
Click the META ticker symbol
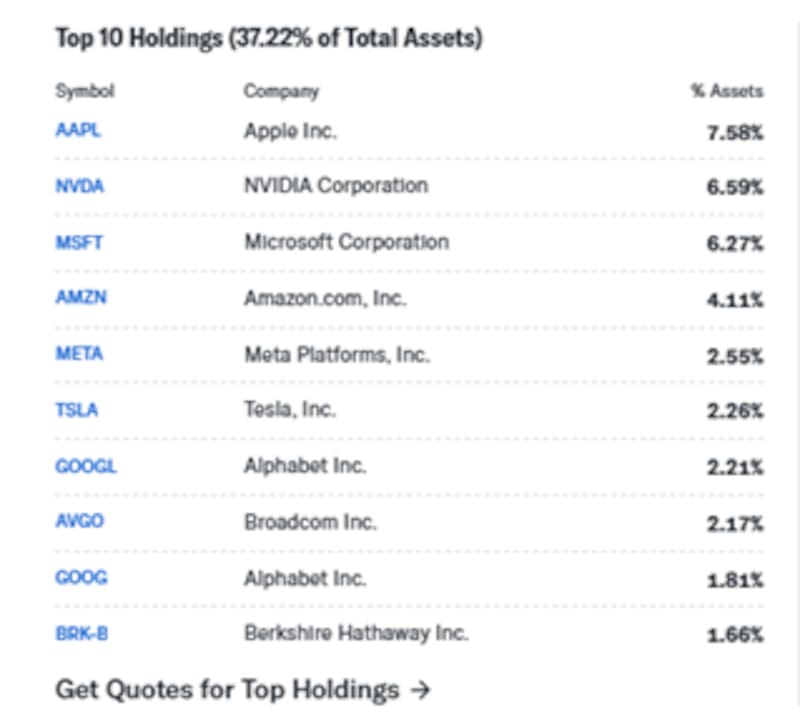pos(79,354)
